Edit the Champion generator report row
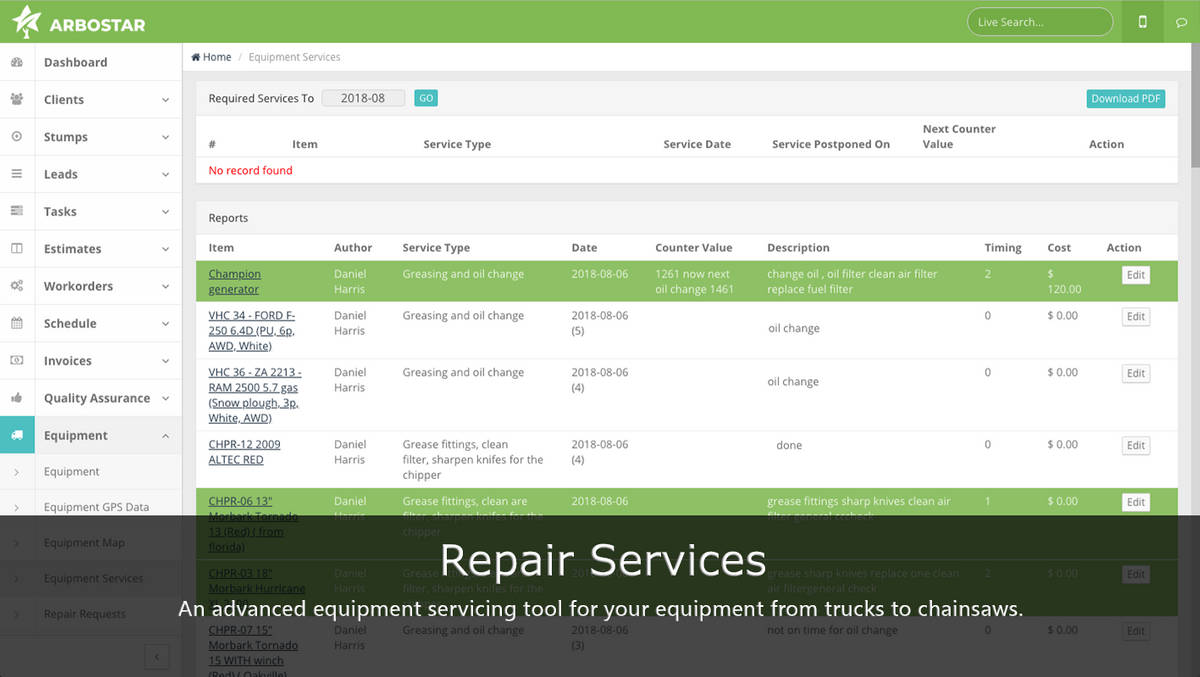Screen dimensions: 1200x677 tap(1135, 276)
